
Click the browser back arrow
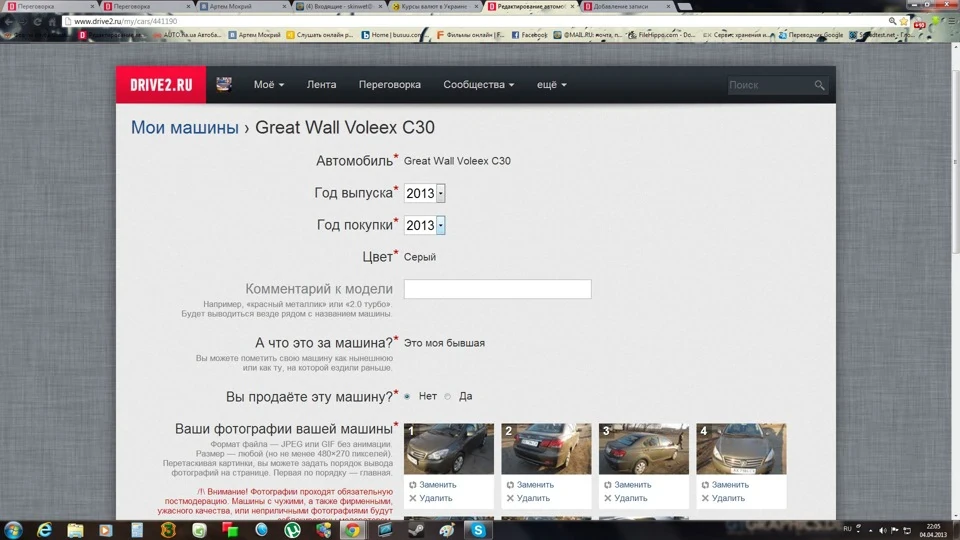(9, 21)
